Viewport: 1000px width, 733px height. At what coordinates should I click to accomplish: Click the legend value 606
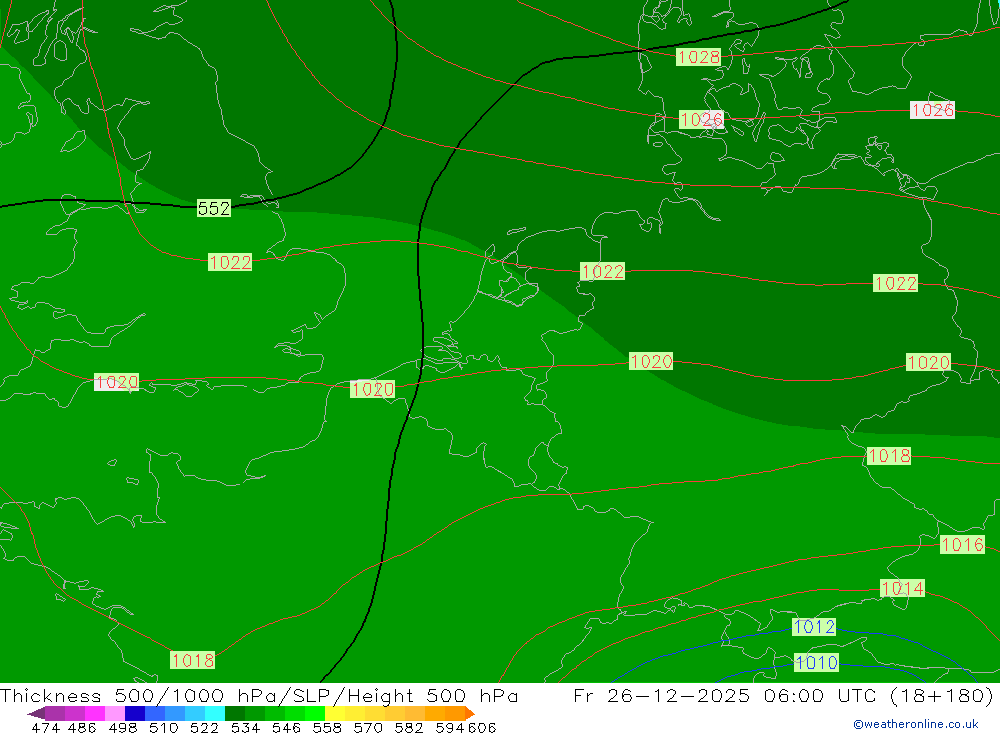pyautogui.click(x=482, y=727)
